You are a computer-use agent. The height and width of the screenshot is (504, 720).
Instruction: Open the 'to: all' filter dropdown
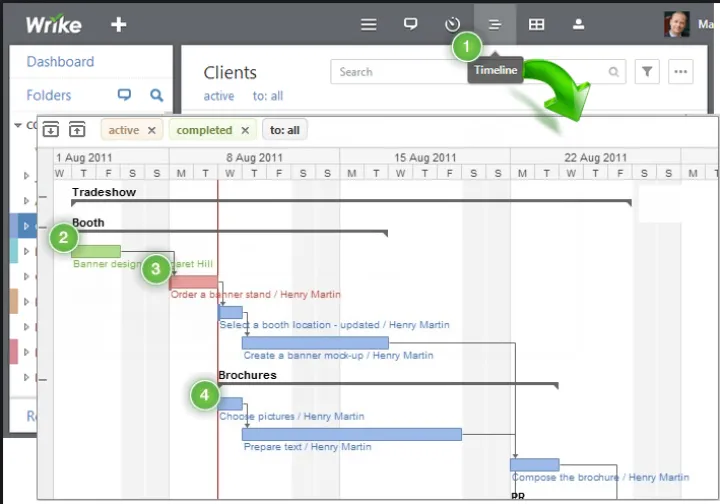(285, 130)
